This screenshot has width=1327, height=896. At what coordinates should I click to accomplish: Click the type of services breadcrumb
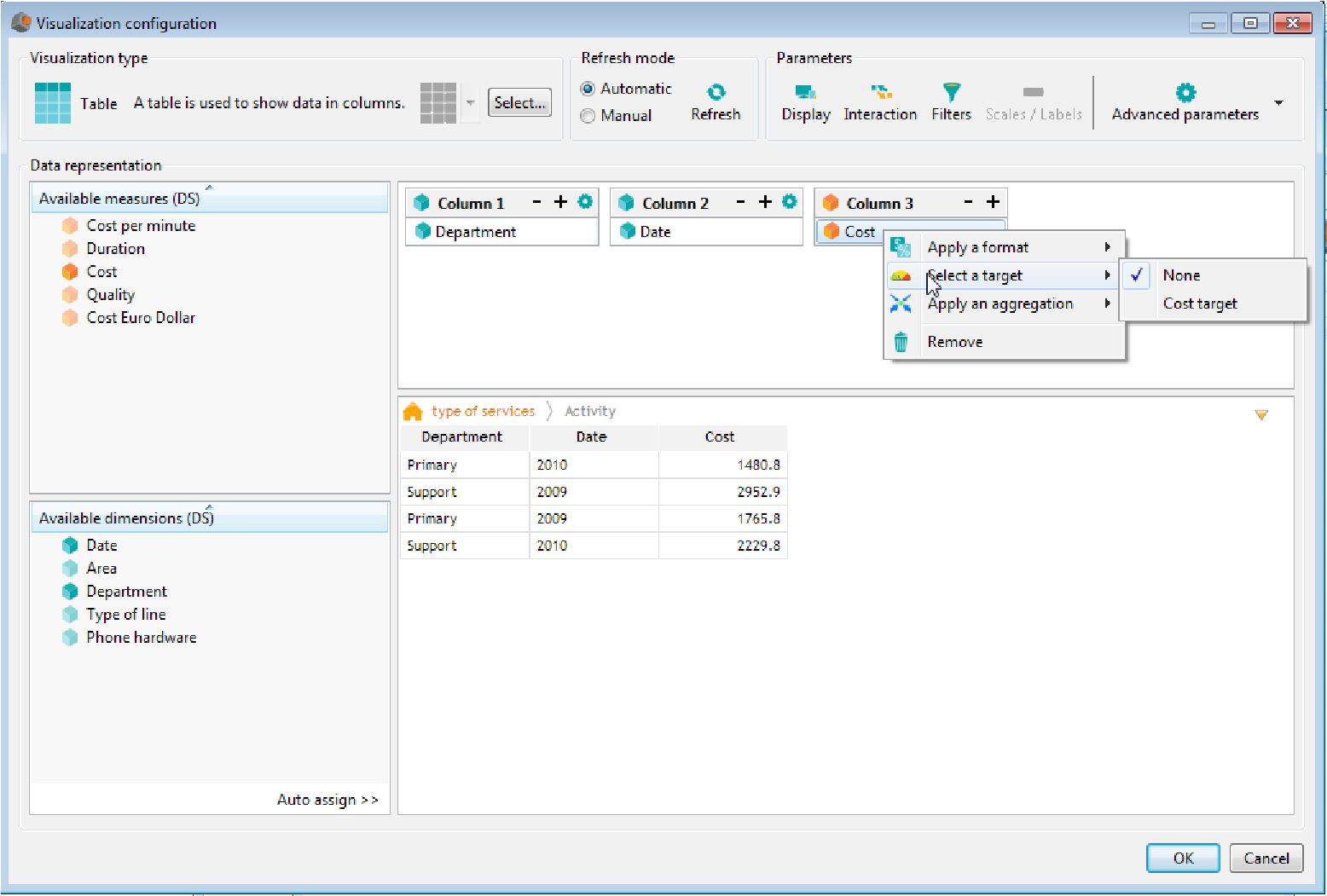tap(484, 411)
